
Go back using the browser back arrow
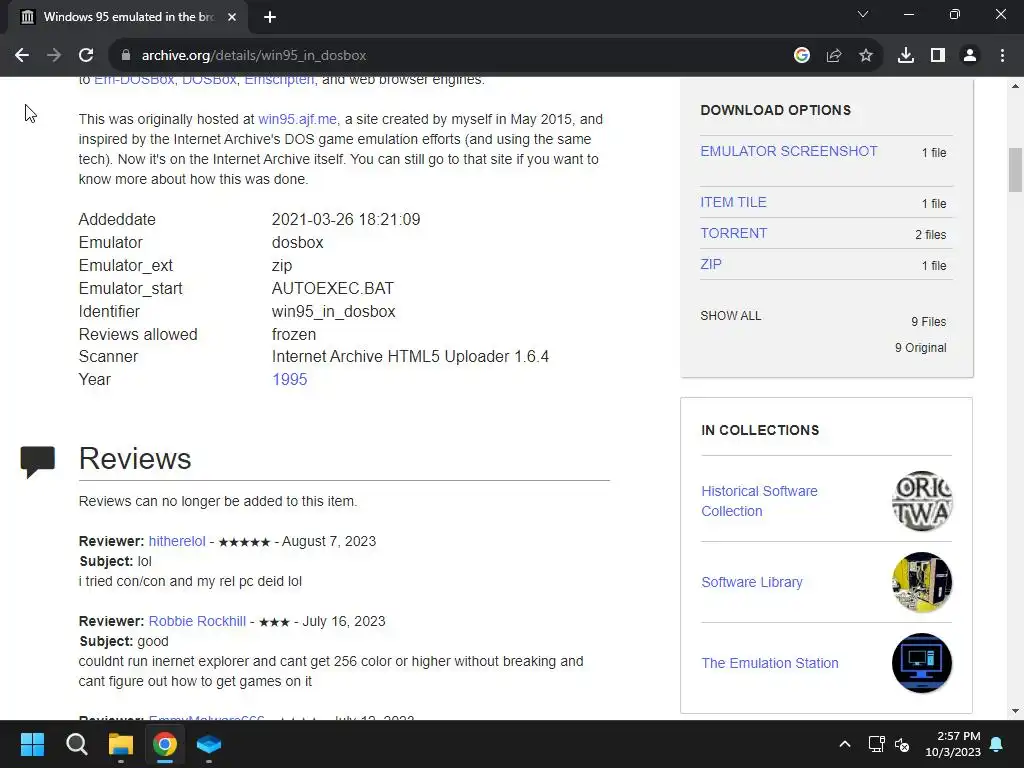[x=22, y=56]
